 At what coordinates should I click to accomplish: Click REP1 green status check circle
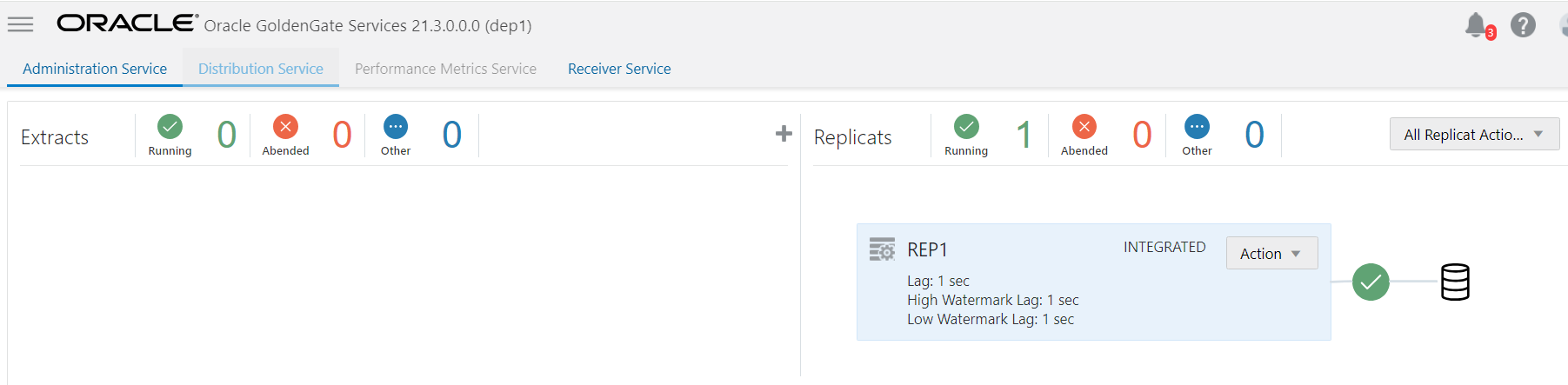tap(1371, 282)
